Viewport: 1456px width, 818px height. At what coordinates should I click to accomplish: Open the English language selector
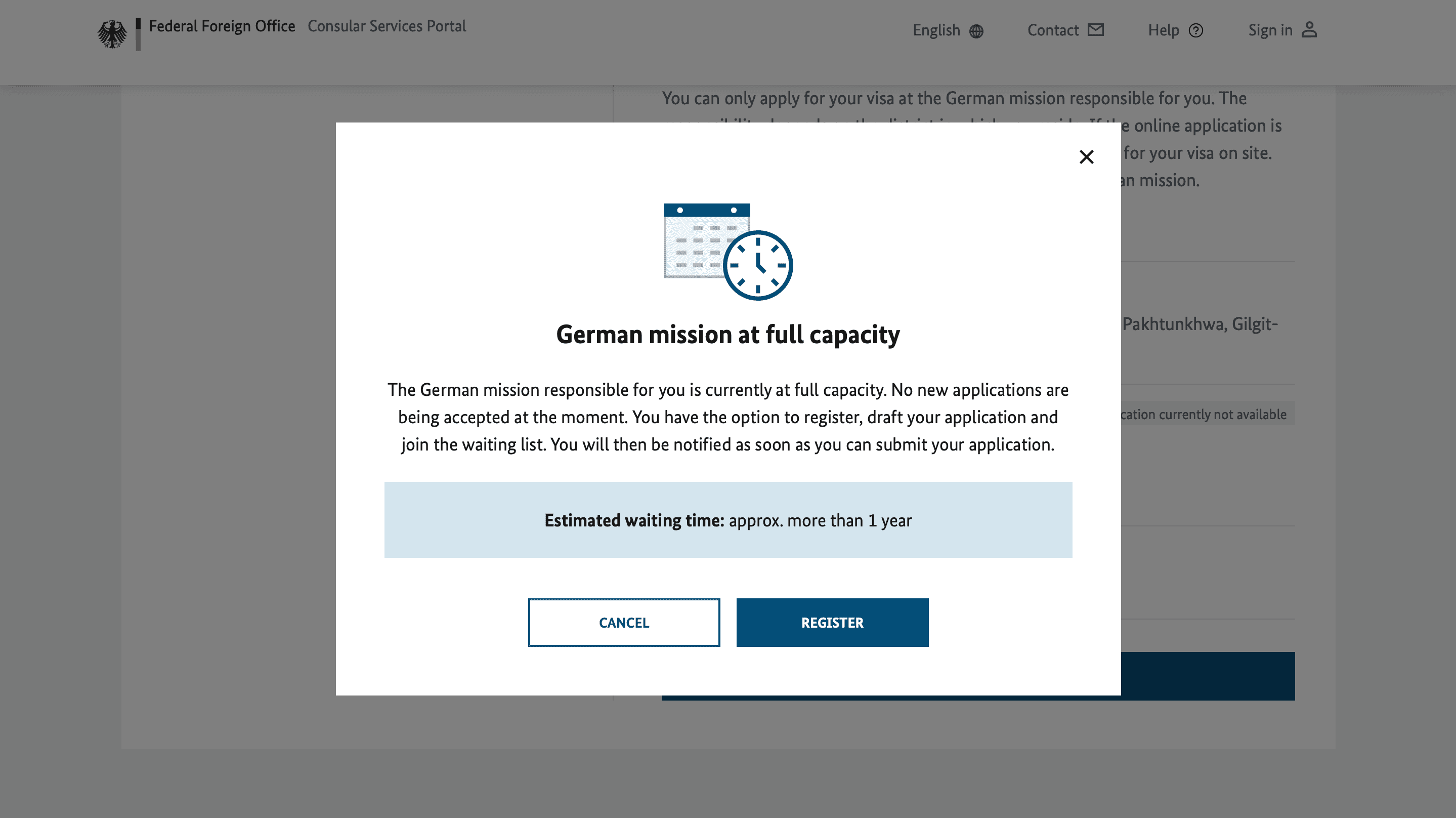click(948, 30)
